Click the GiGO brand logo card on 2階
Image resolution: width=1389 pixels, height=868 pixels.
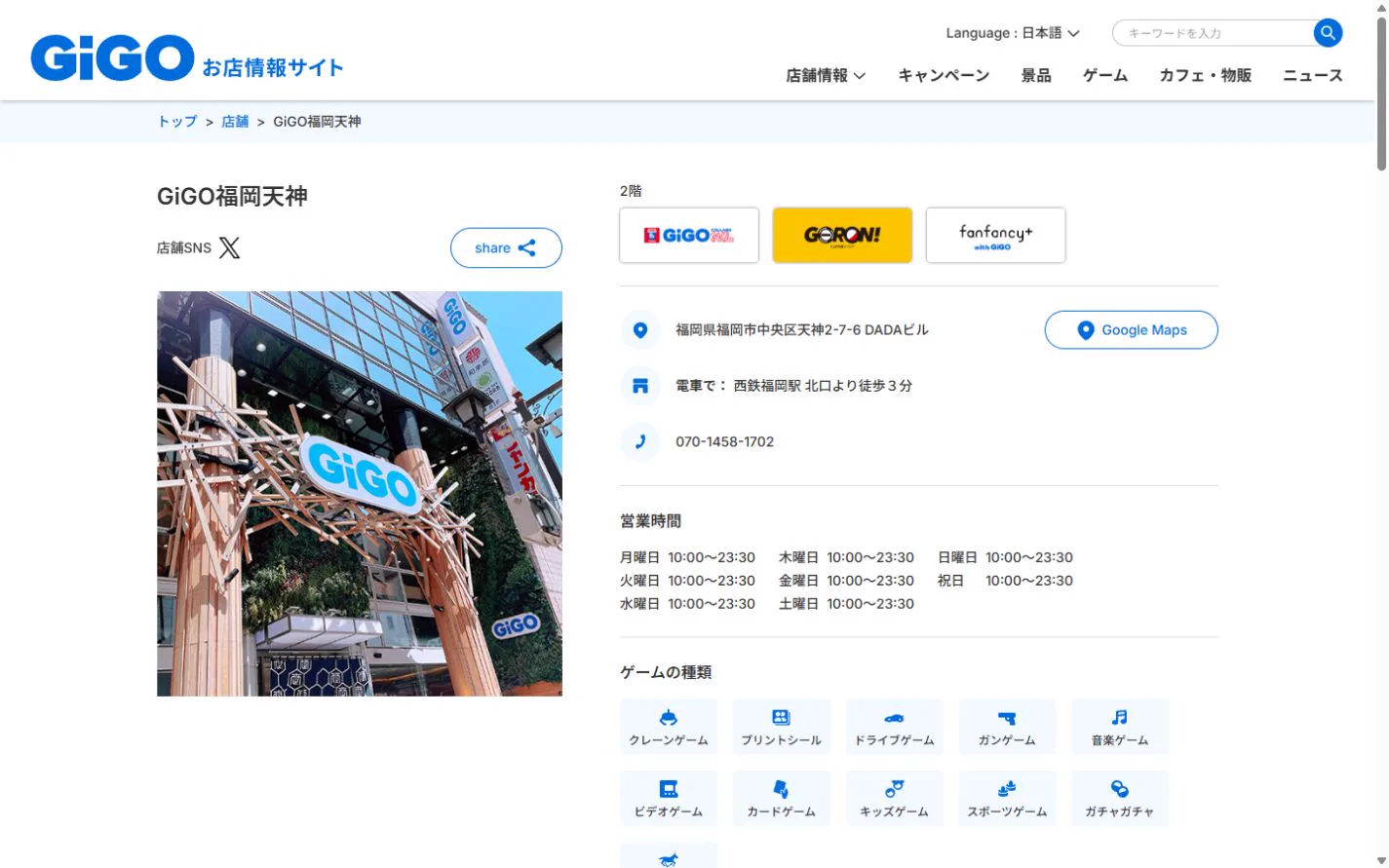pyautogui.click(x=689, y=235)
